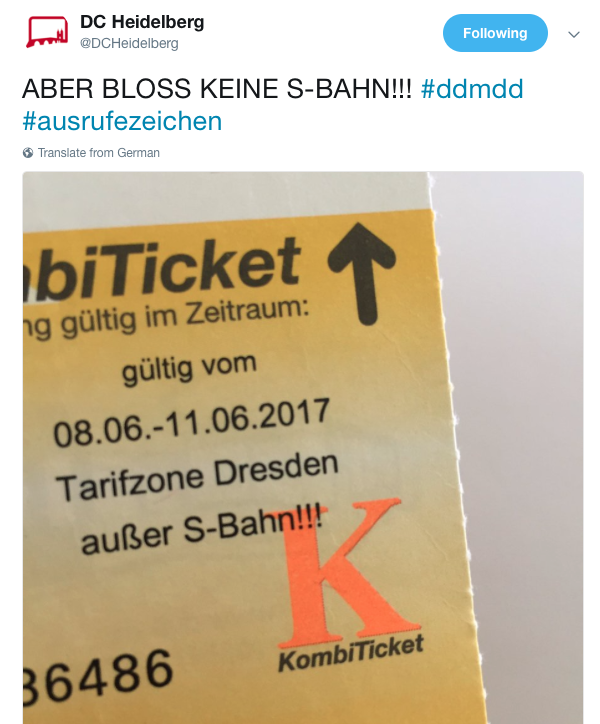
Task: Click the orange K logo in the photo
Action: click(350, 572)
